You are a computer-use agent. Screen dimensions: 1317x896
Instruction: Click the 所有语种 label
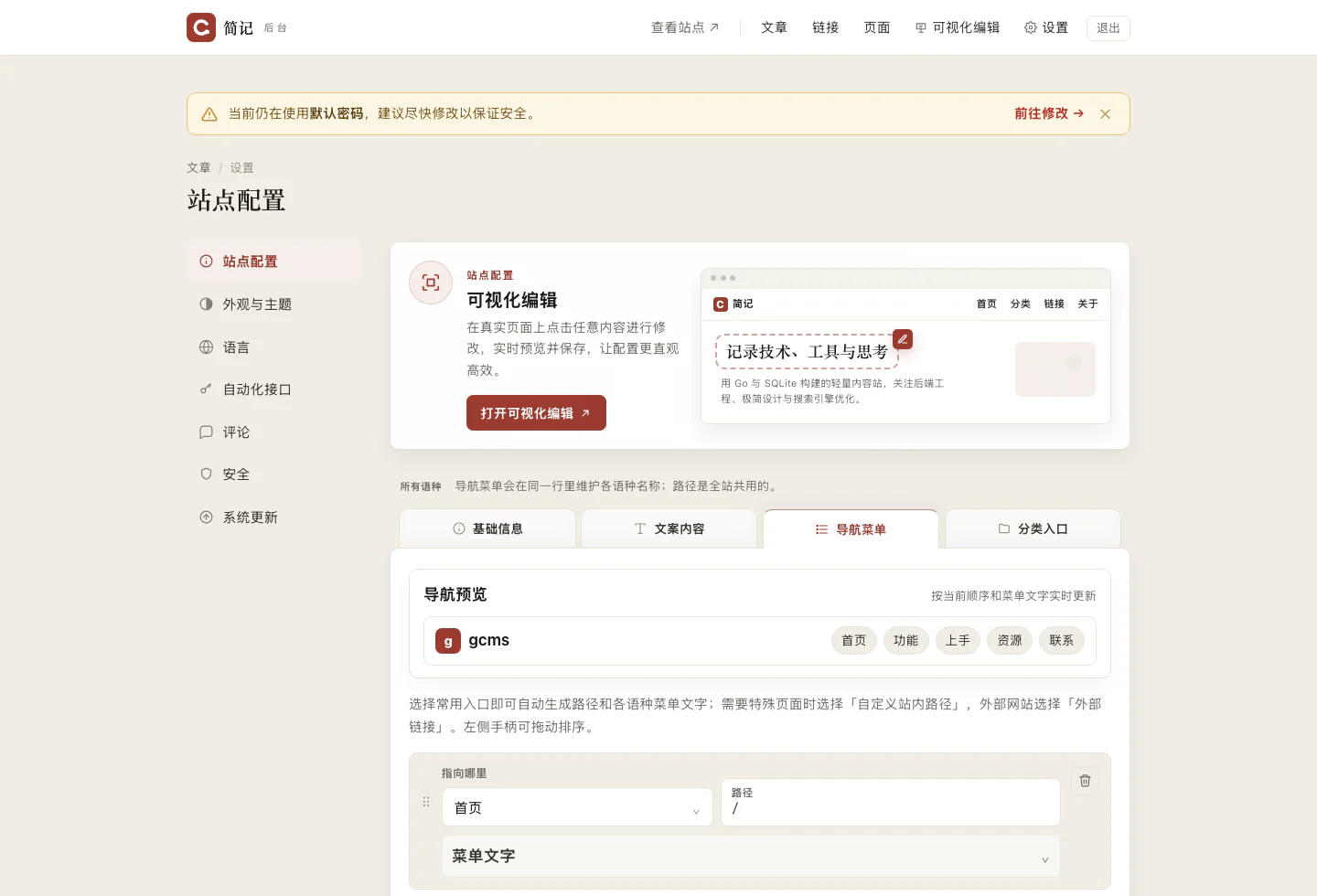pos(421,486)
